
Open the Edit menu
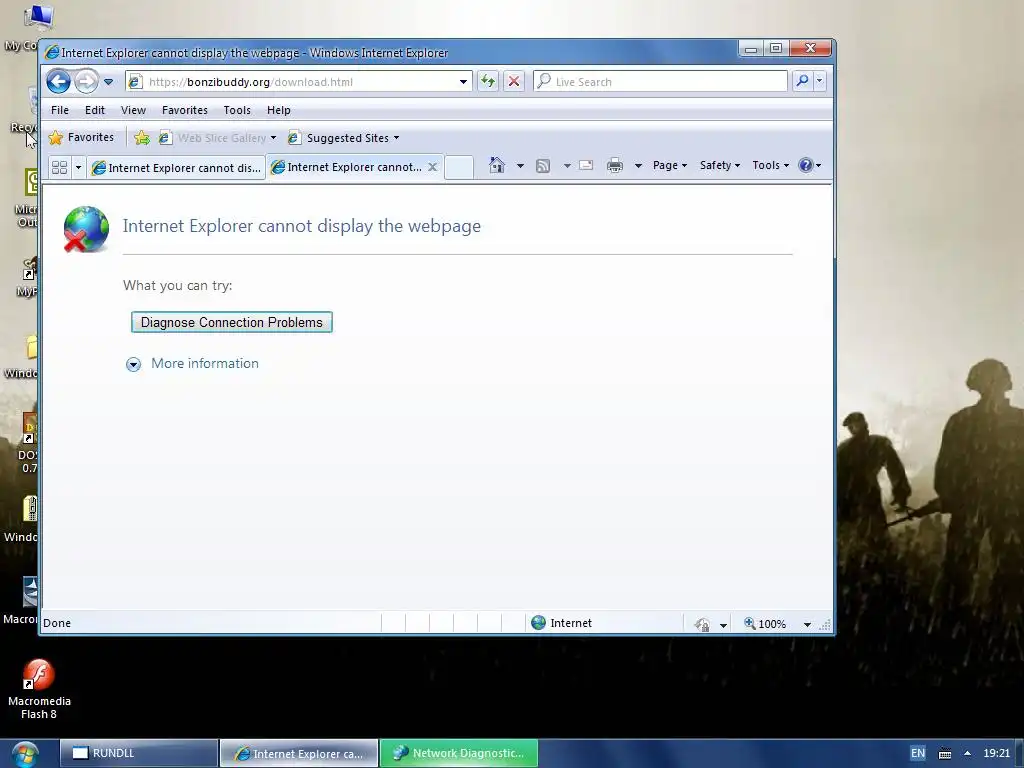95,110
